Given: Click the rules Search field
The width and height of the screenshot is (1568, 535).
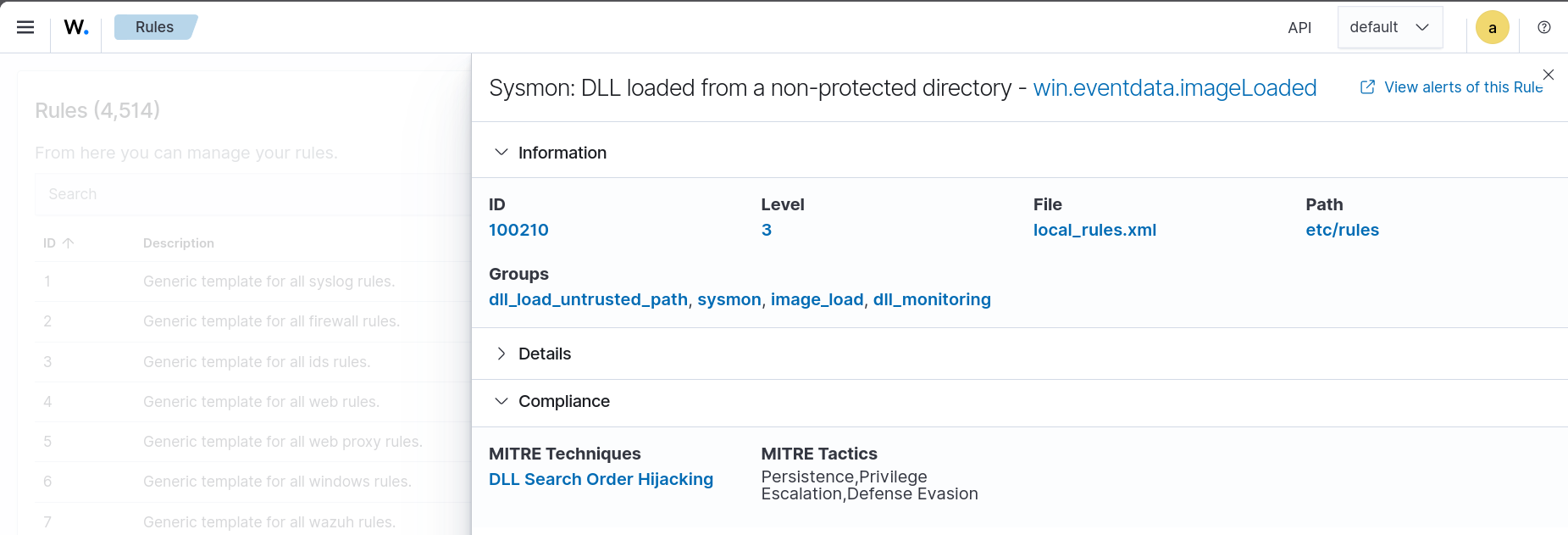Looking at the screenshot, I should pos(252,194).
